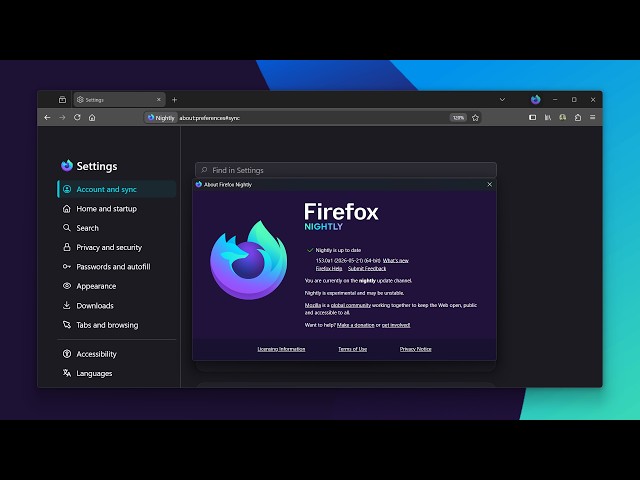Image resolution: width=640 pixels, height=480 pixels.
Task: Reset zoom via 120% indicator
Action: (x=458, y=118)
